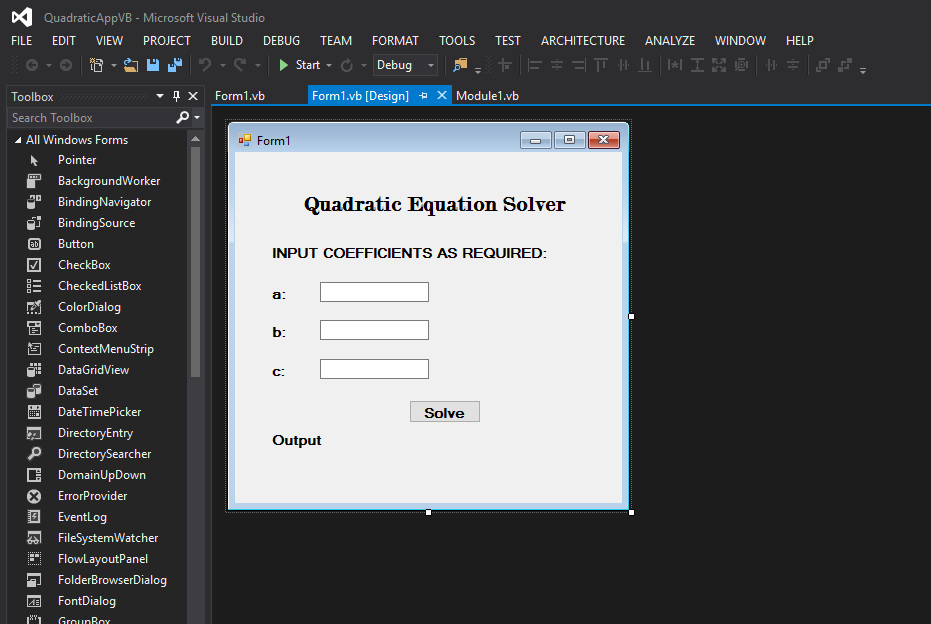This screenshot has height=624, width=931.
Task: Click the Save All toolbar icon
Action: (x=176, y=64)
